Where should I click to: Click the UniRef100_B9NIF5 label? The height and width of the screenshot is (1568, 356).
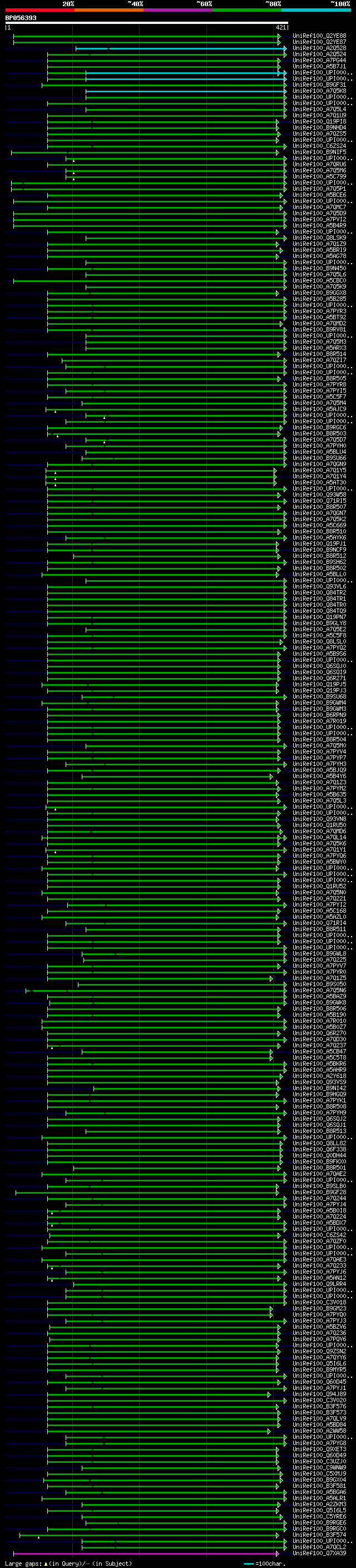coord(319,152)
